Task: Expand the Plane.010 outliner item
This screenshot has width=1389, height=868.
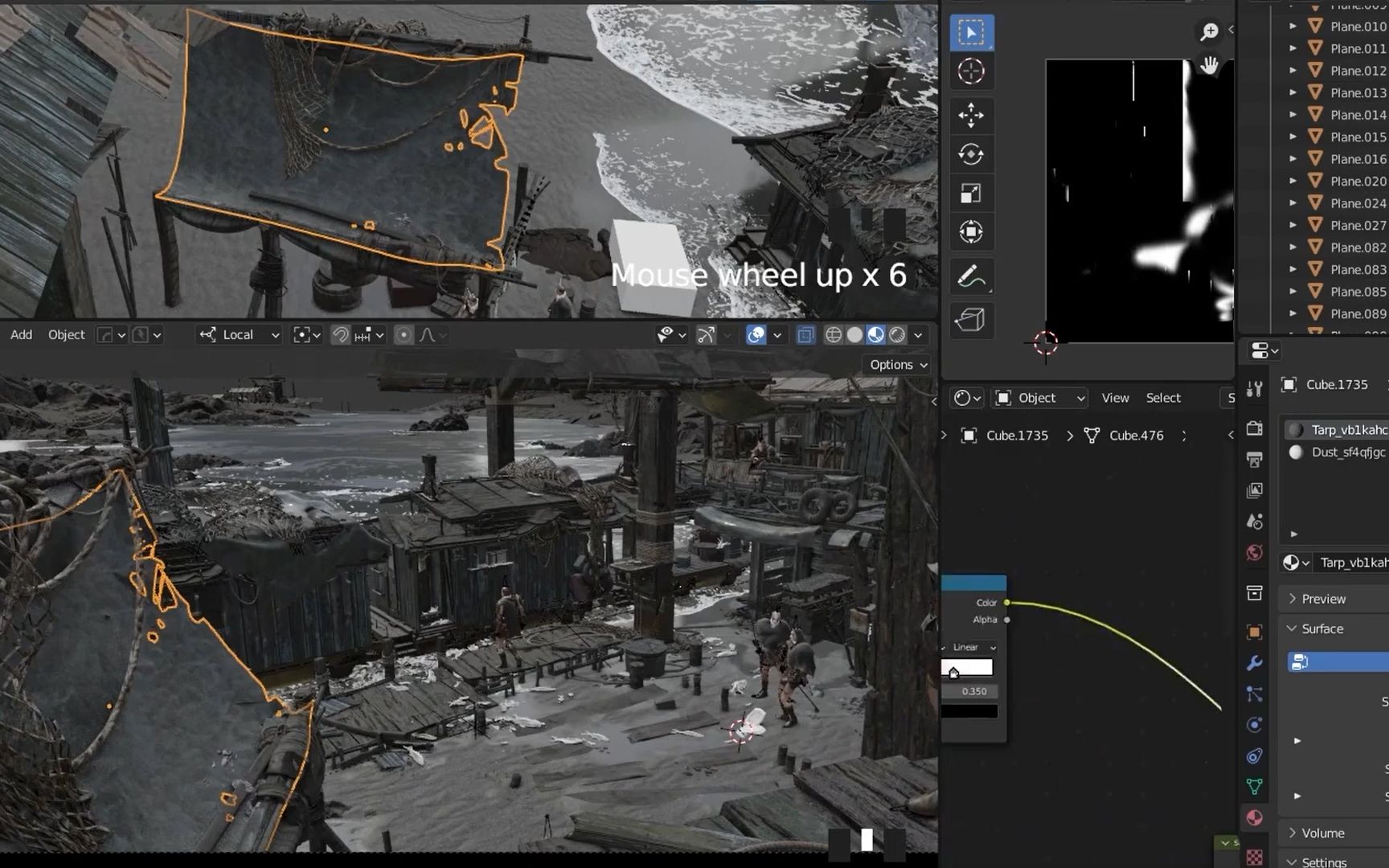Action: pyautogui.click(x=1293, y=27)
